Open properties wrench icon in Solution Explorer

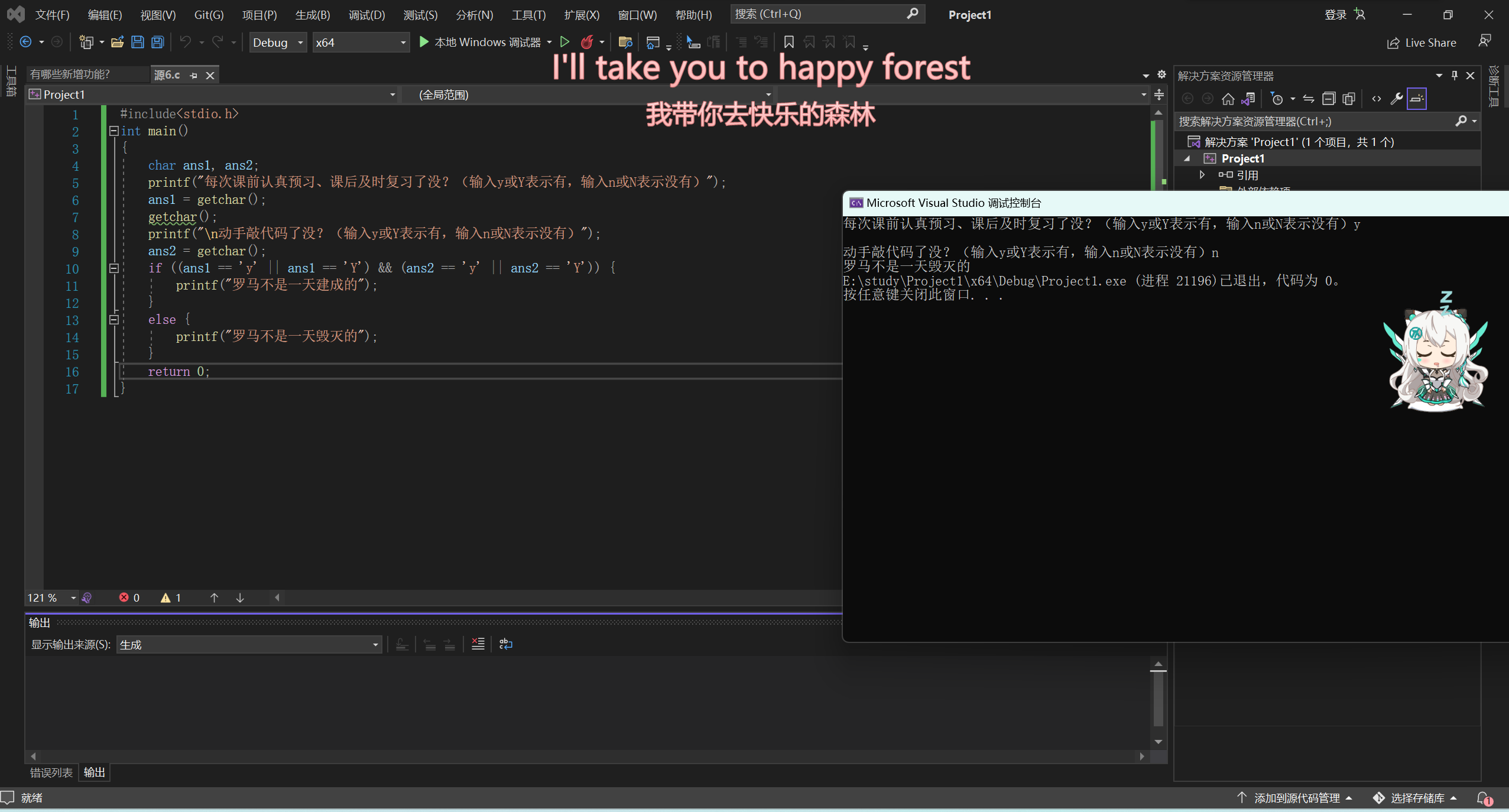[x=1396, y=99]
